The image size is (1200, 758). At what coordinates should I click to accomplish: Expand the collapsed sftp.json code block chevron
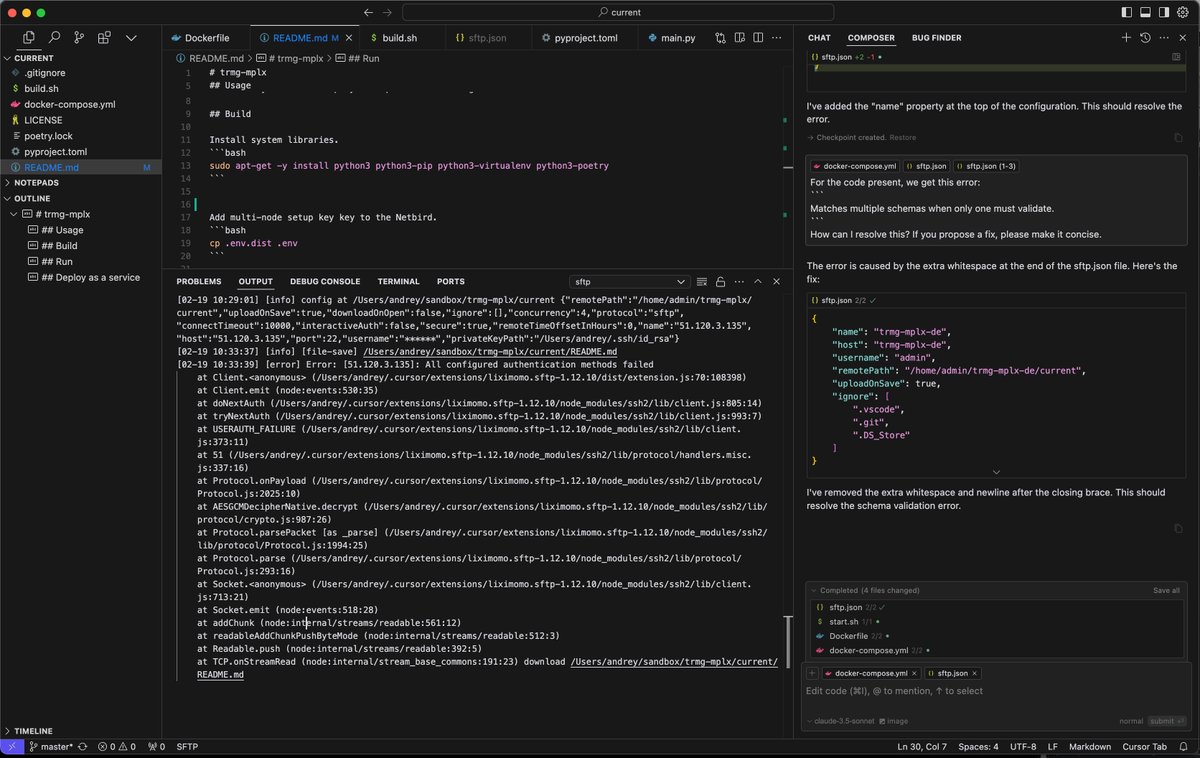click(996, 472)
